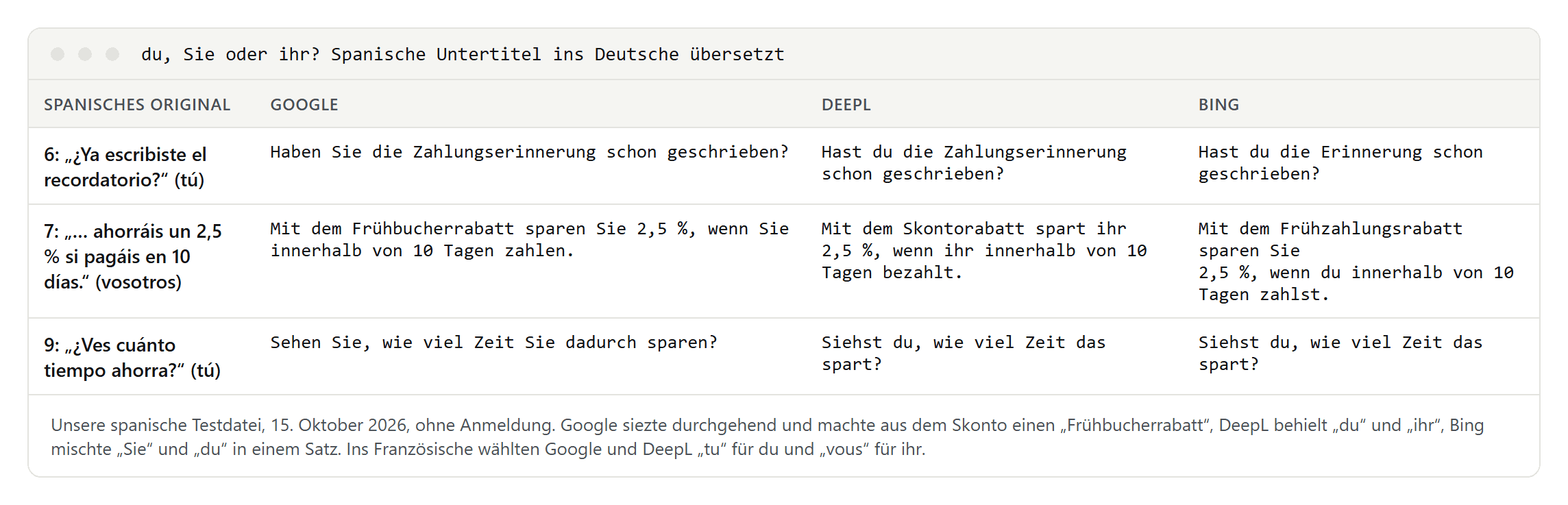Click the cell '6: „¿Ya escribiste el recordatorio?“ (tú)'
The width and height of the screenshot is (1568, 505).
point(125,167)
